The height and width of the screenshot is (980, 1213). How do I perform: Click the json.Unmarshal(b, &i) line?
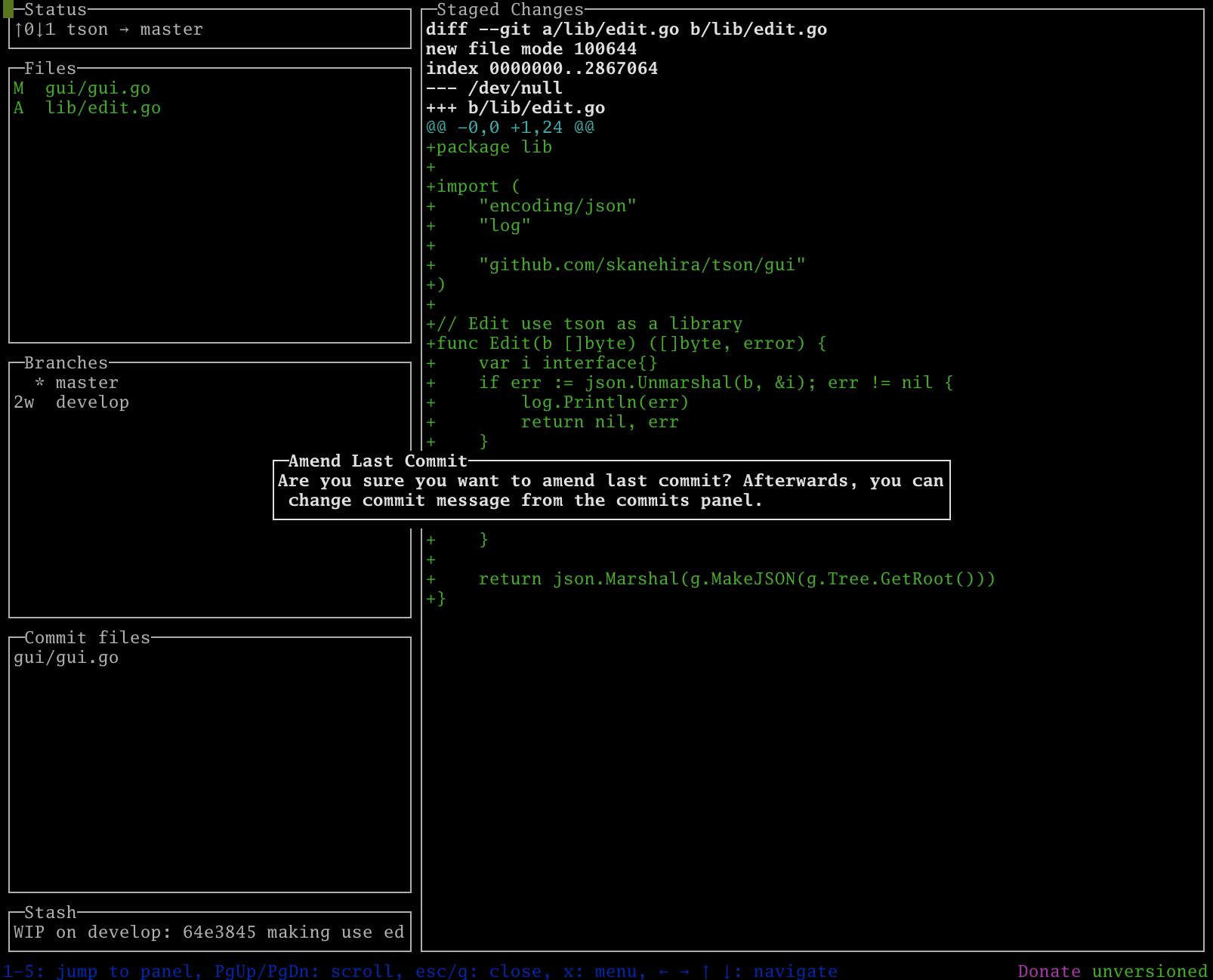[x=690, y=383]
